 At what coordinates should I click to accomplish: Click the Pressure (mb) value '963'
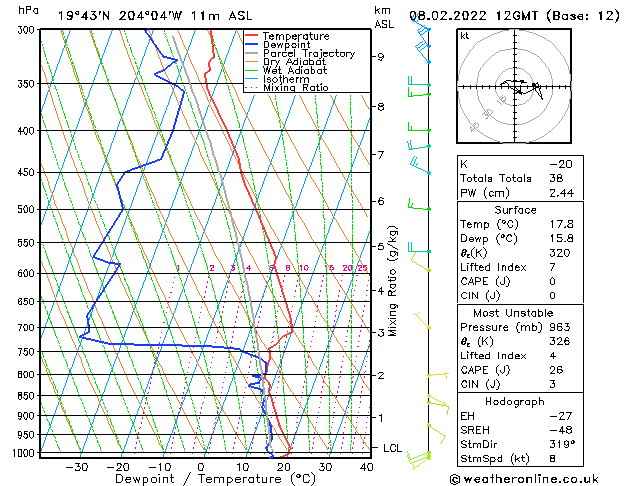[x=560, y=327]
